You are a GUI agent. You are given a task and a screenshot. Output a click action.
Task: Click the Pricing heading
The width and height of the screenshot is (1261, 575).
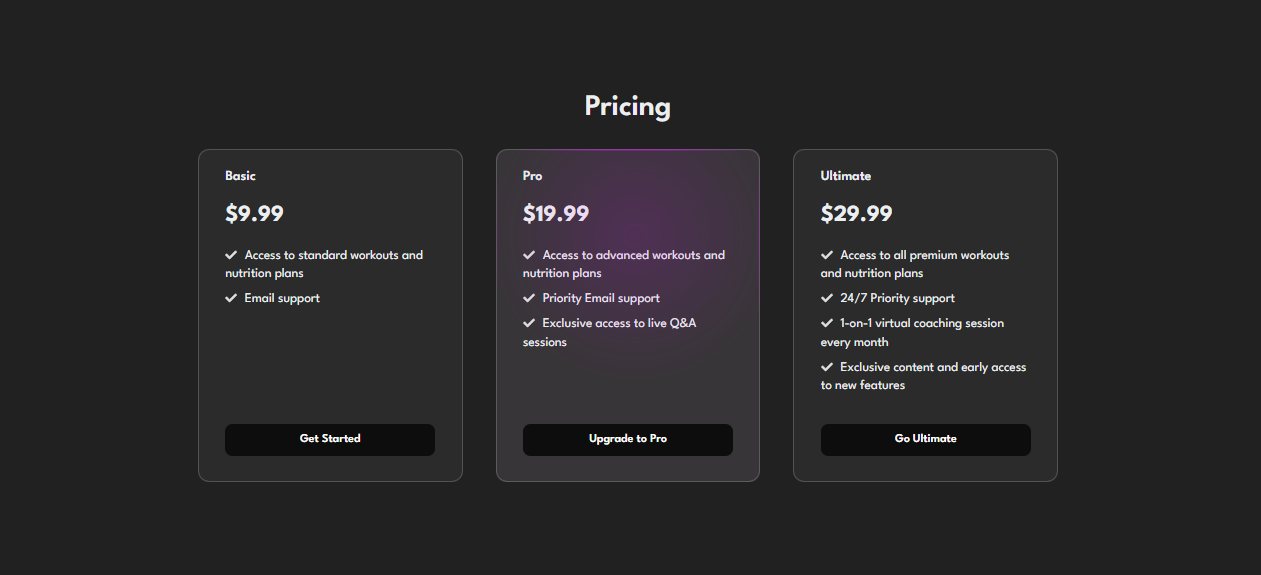tap(628, 106)
